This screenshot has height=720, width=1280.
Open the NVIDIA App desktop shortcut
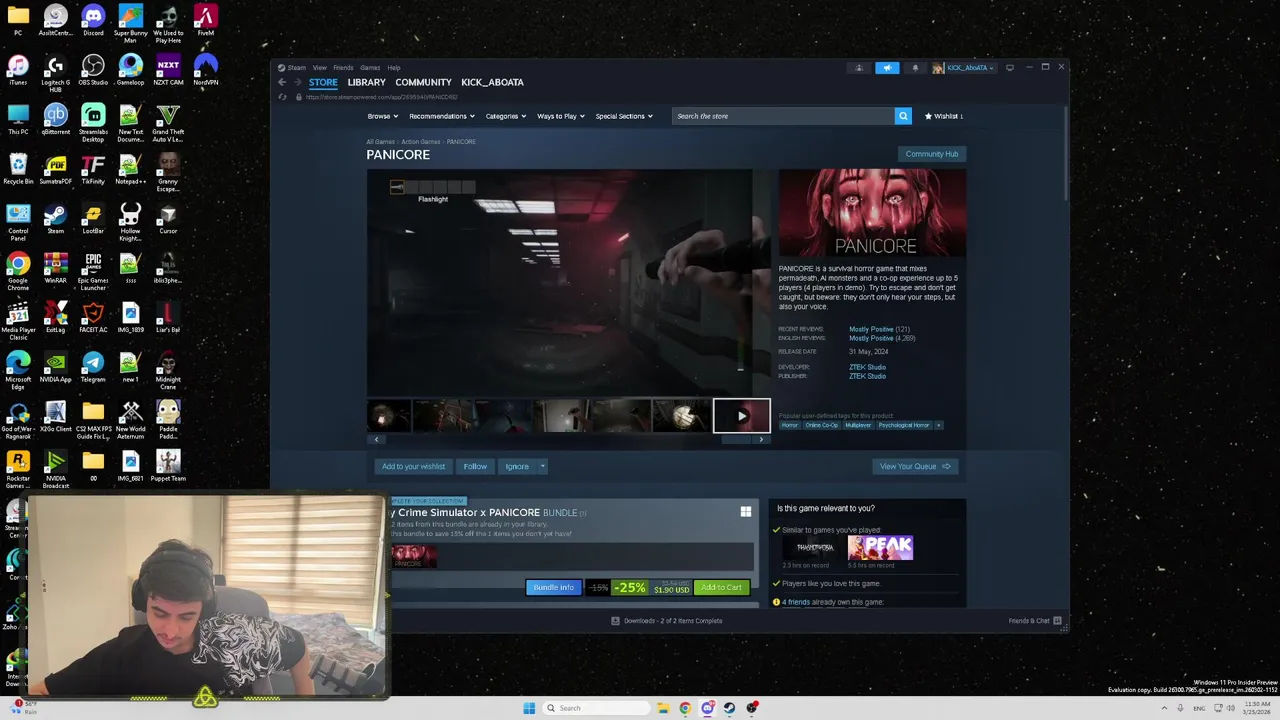[x=56, y=368]
